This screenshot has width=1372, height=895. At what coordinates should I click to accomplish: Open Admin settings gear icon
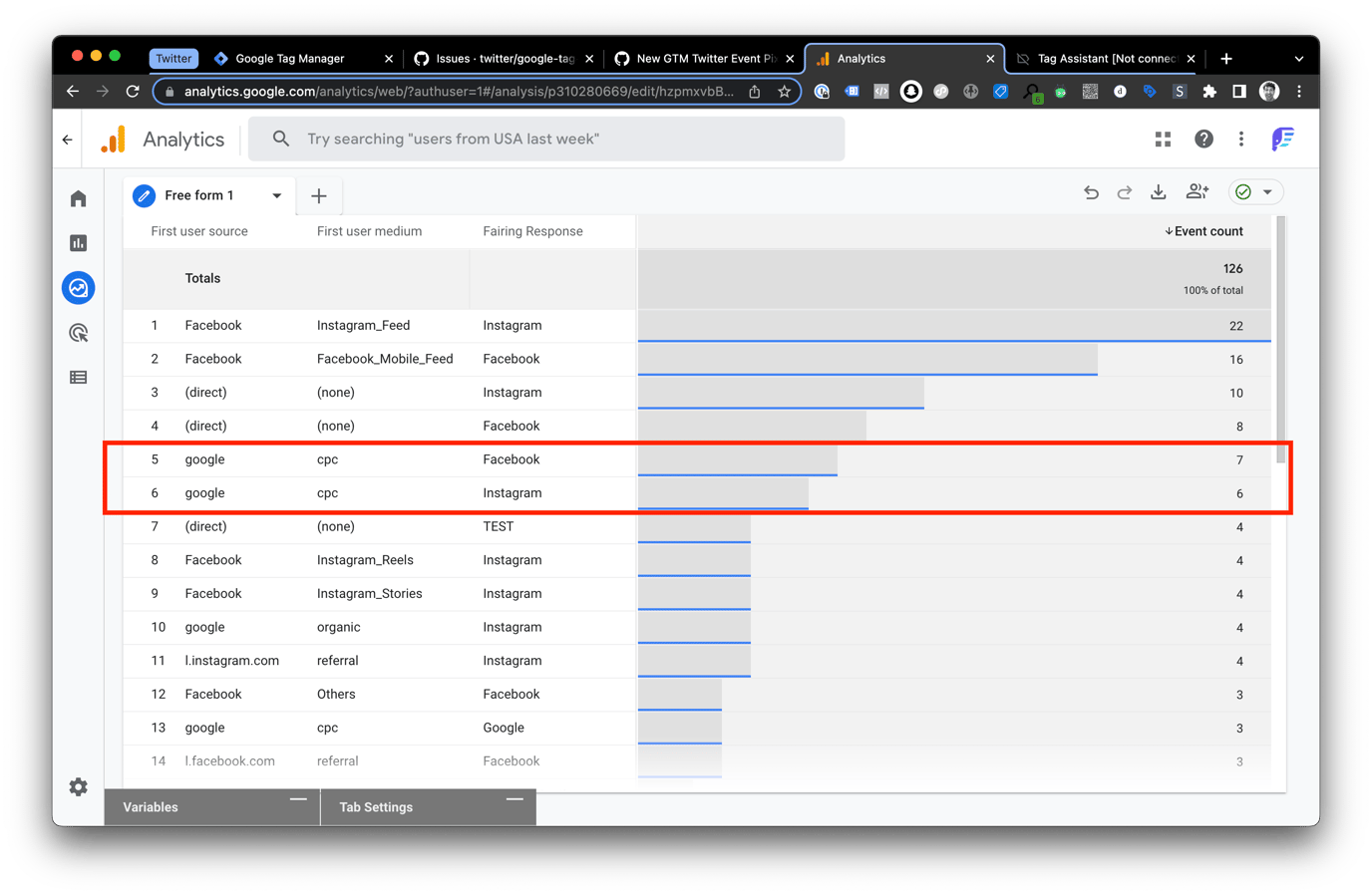click(79, 787)
